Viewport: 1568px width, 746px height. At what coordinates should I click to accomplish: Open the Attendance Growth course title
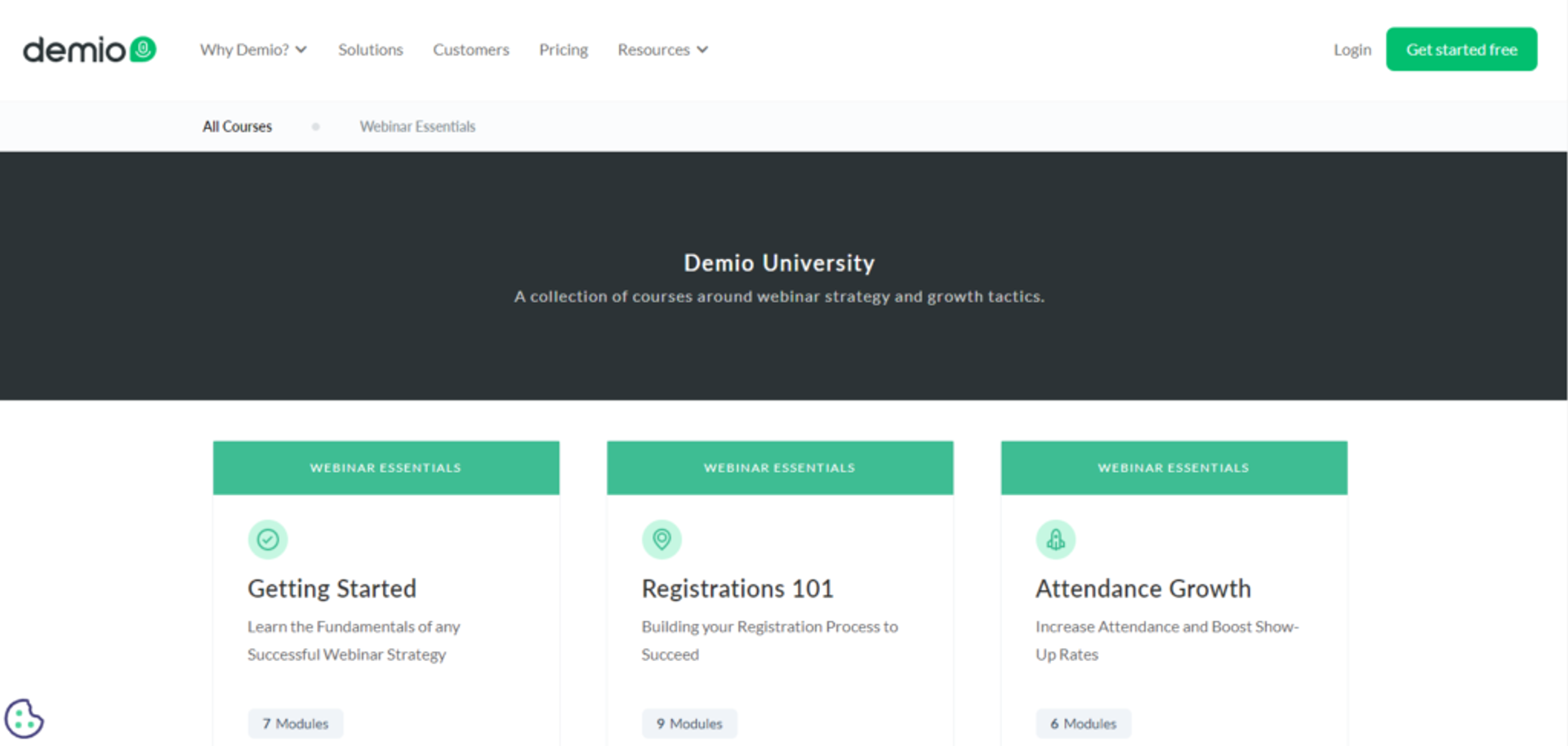(1143, 588)
